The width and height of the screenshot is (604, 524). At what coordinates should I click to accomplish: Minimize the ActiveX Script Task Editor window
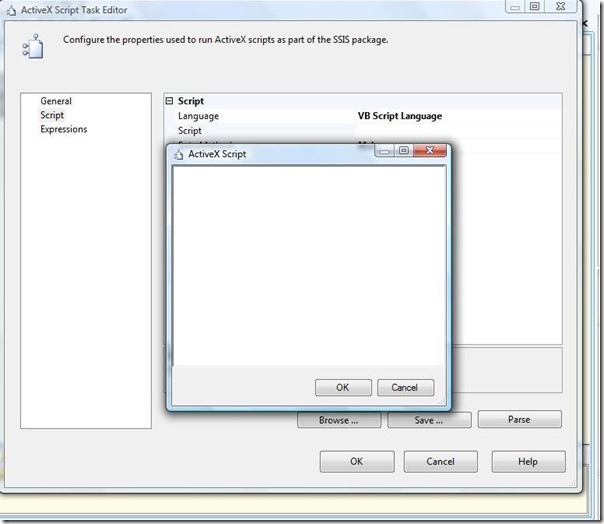pyautogui.click(x=515, y=7)
